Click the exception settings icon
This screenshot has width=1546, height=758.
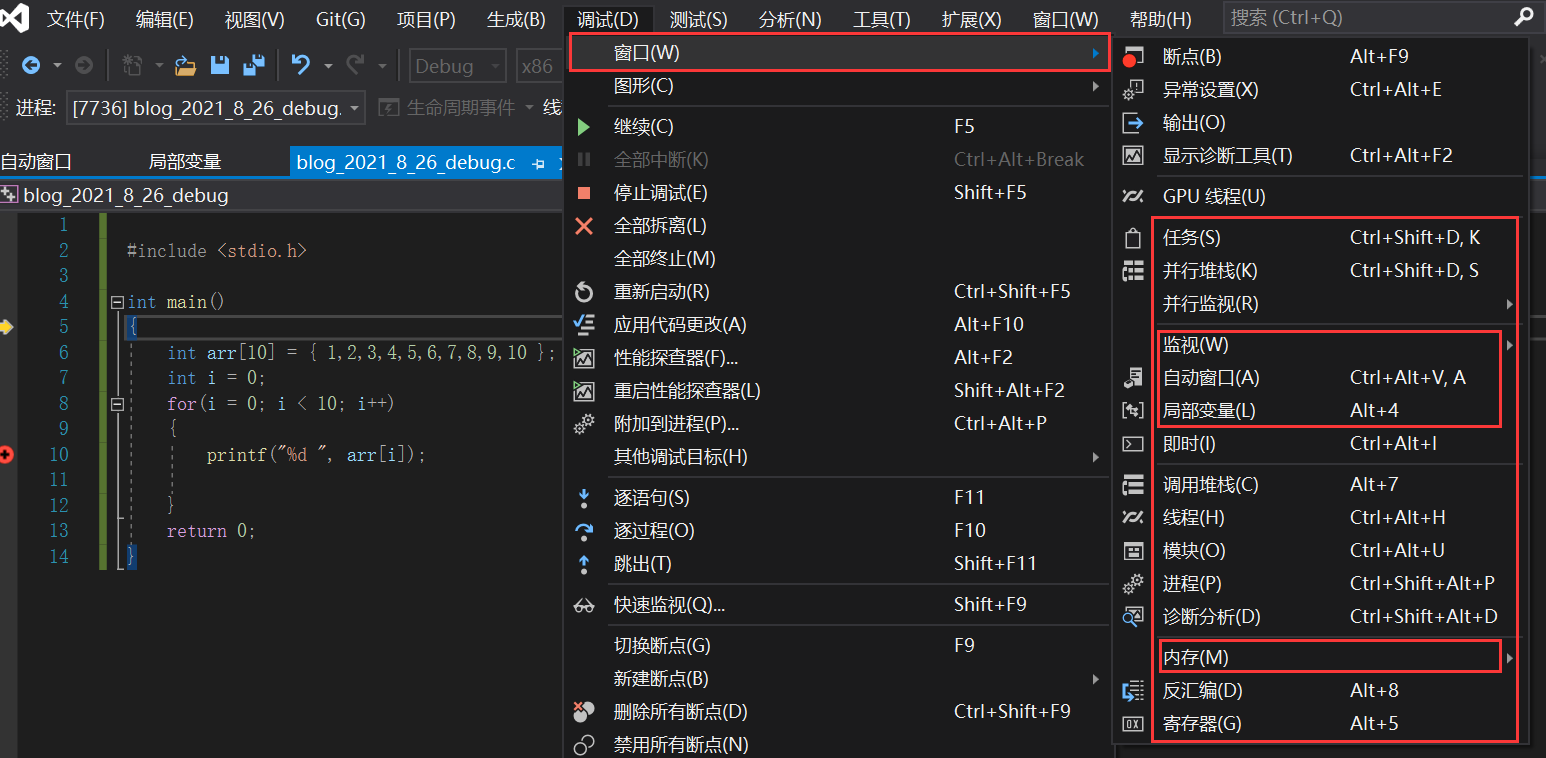[x=1132, y=90]
